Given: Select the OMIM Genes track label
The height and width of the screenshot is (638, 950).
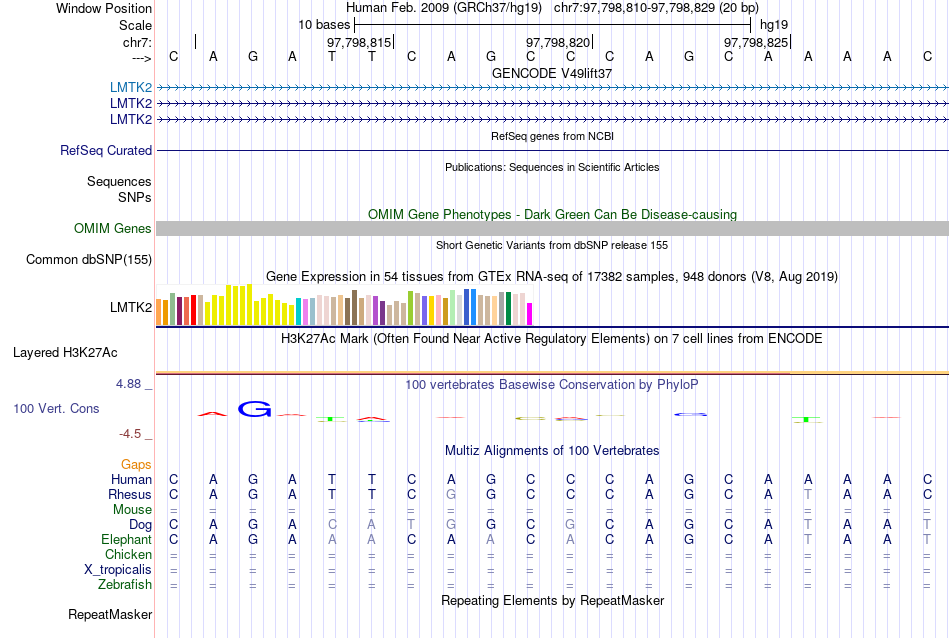Looking at the screenshot, I should [113, 228].
